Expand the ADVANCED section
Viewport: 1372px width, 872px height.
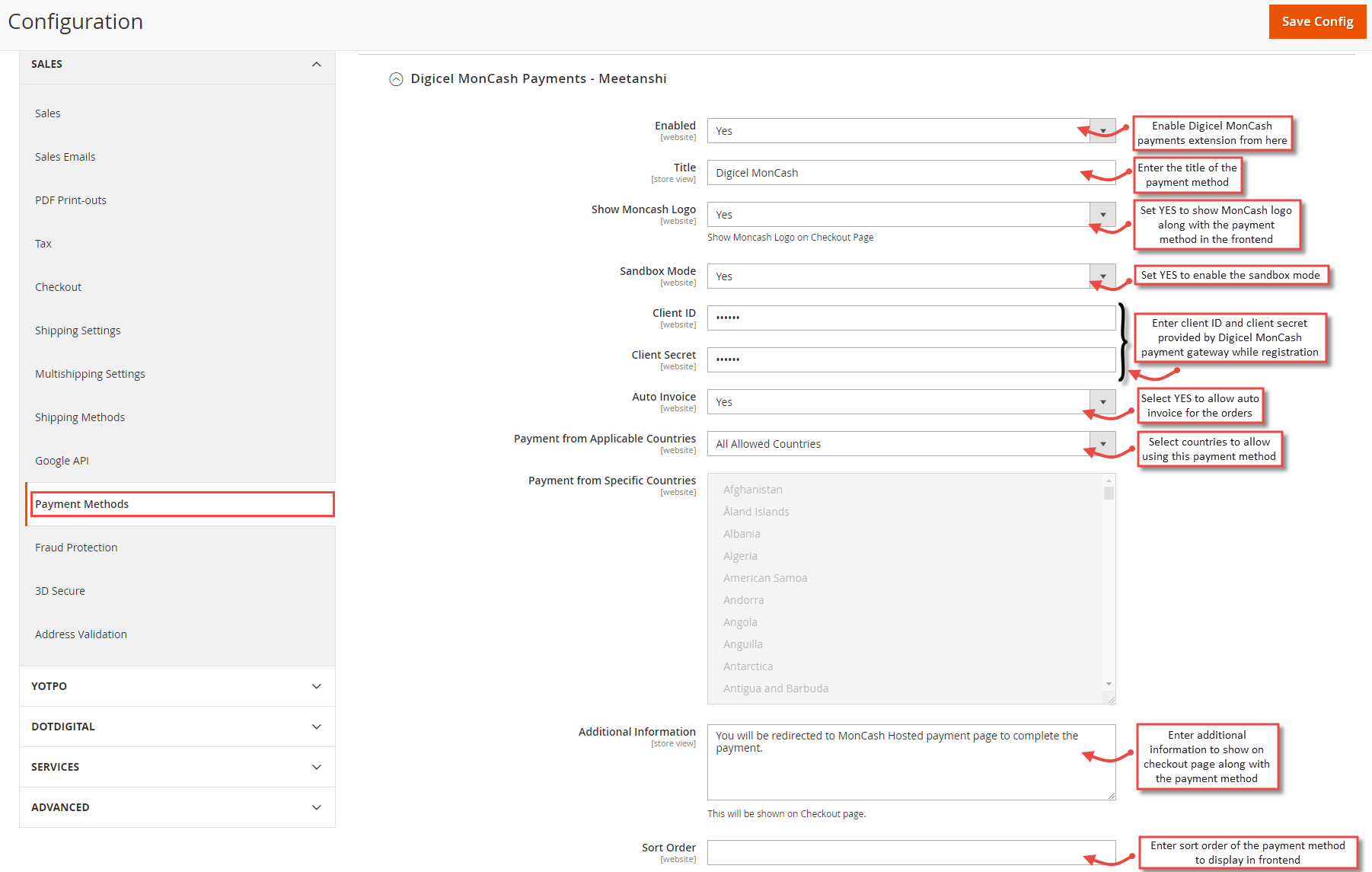[x=177, y=807]
